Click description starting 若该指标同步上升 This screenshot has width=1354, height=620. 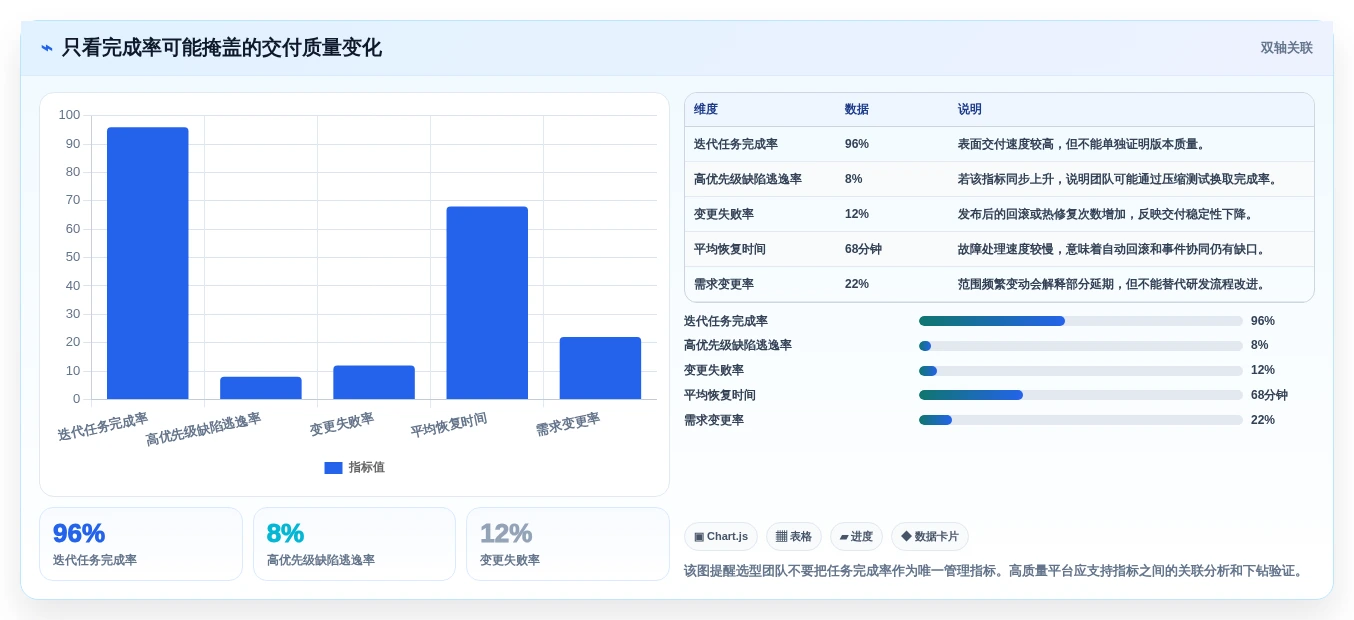tap(1120, 179)
